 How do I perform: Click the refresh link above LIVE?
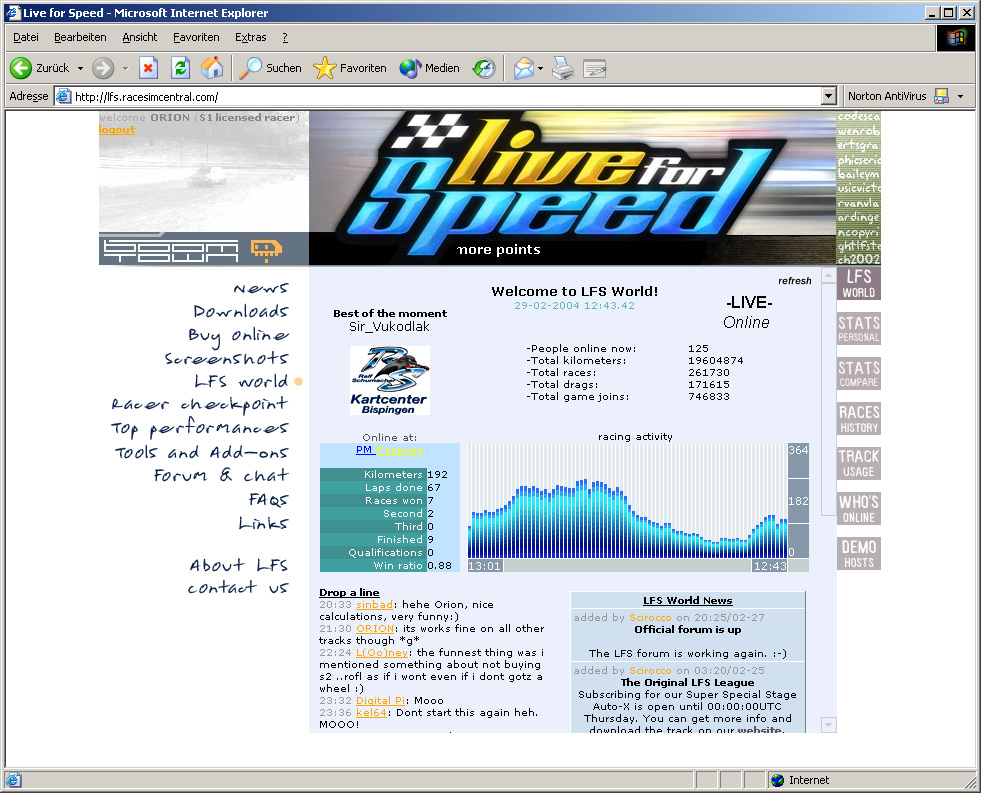(x=795, y=281)
